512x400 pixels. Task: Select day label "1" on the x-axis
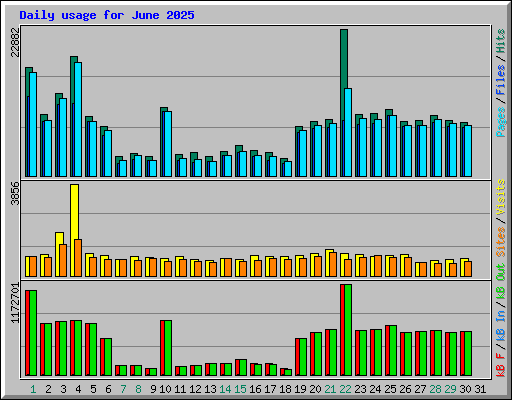[x=33, y=389]
